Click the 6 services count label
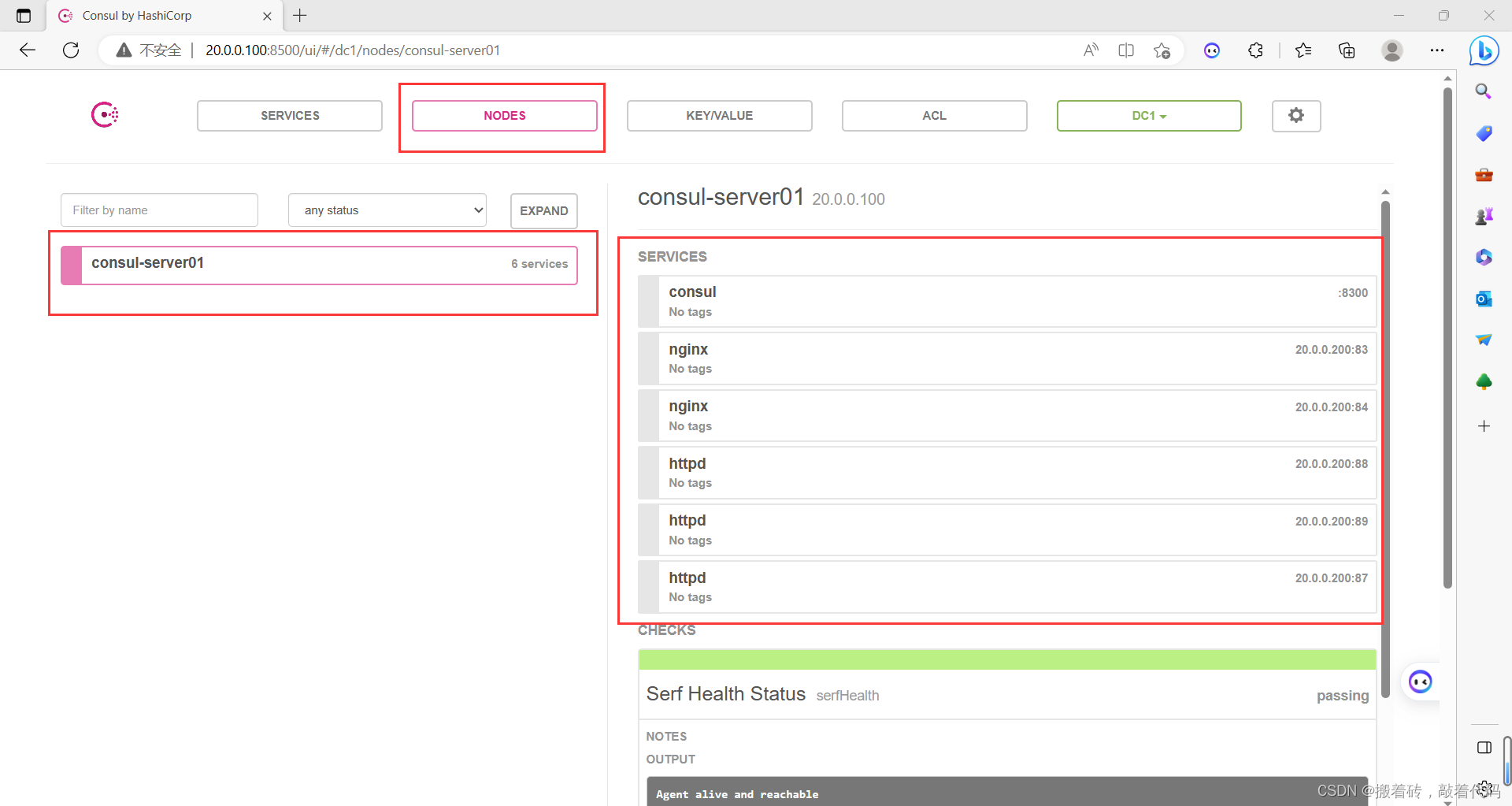This screenshot has width=1512, height=806. point(539,264)
